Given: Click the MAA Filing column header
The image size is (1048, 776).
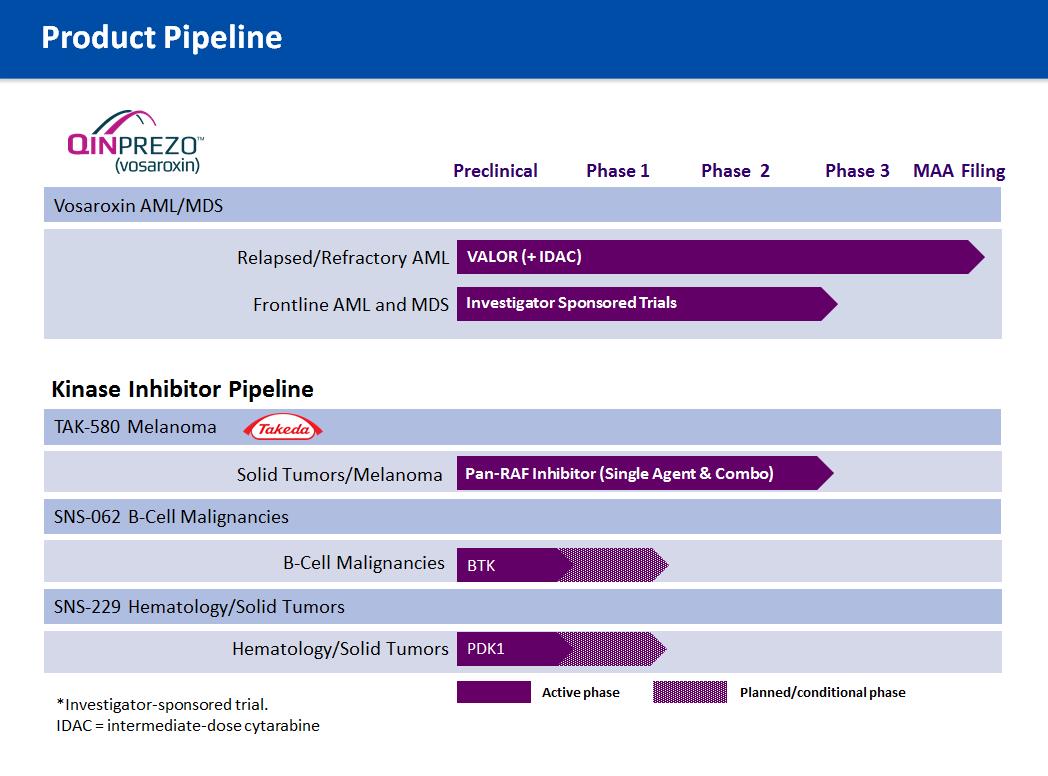Looking at the screenshot, I should point(958,171).
